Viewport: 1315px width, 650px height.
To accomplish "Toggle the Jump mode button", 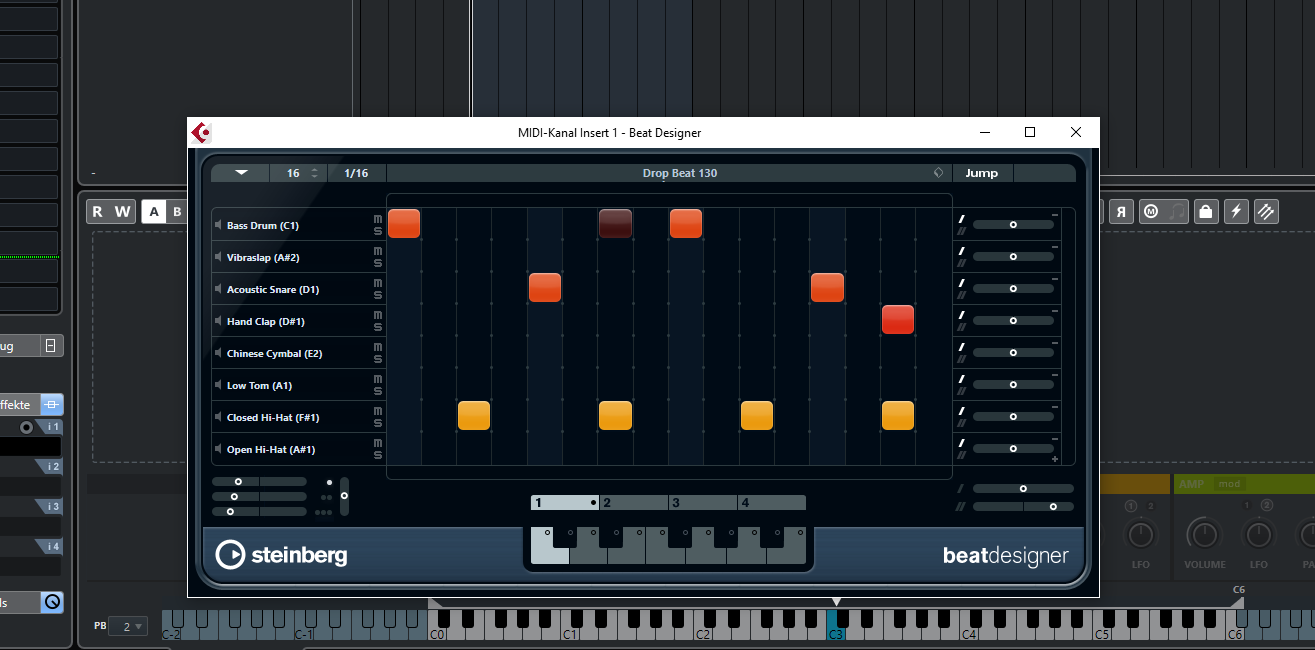I will point(981,173).
